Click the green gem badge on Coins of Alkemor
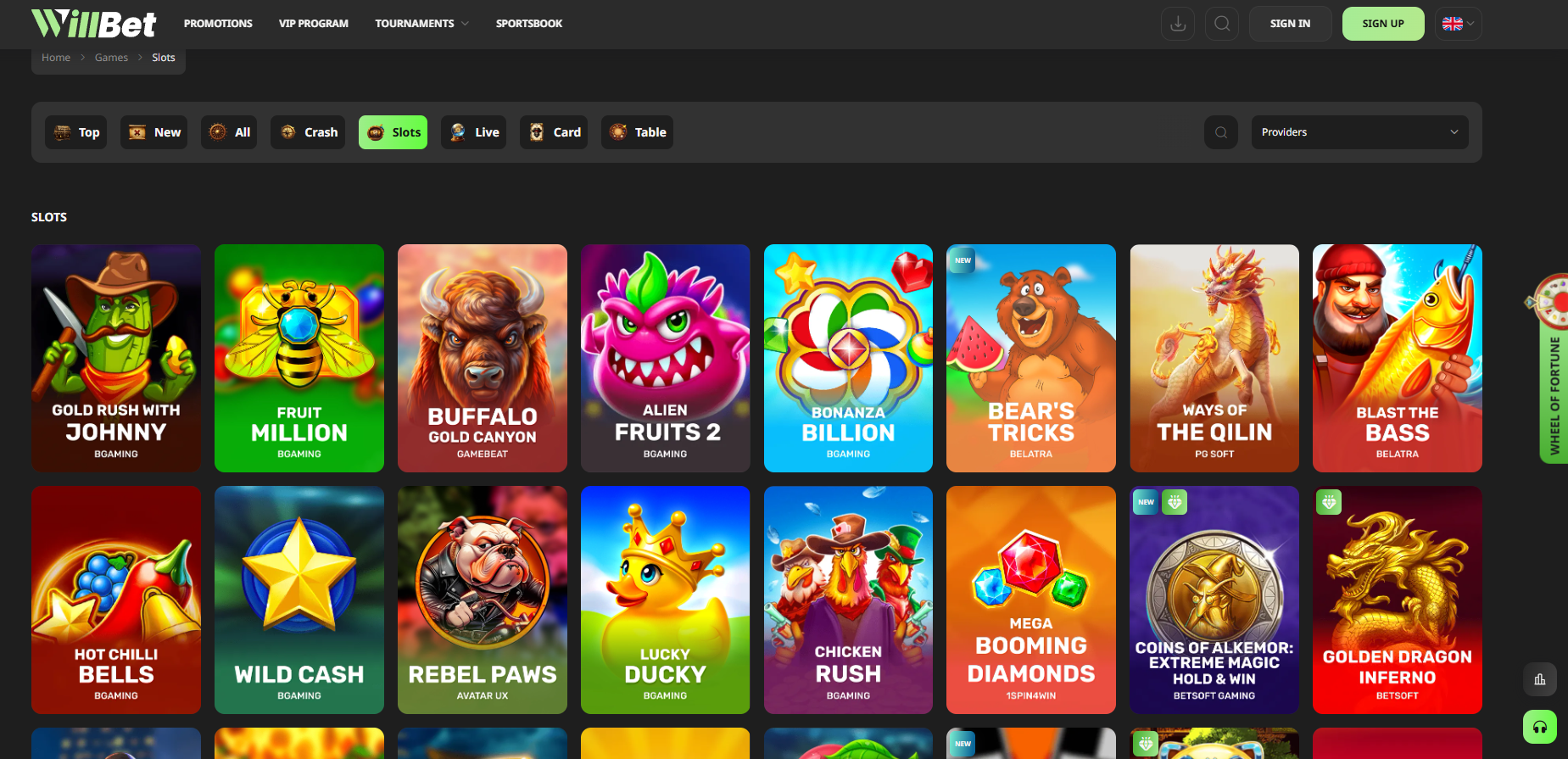Viewport: 1568px width, 759px height. 1175,502
